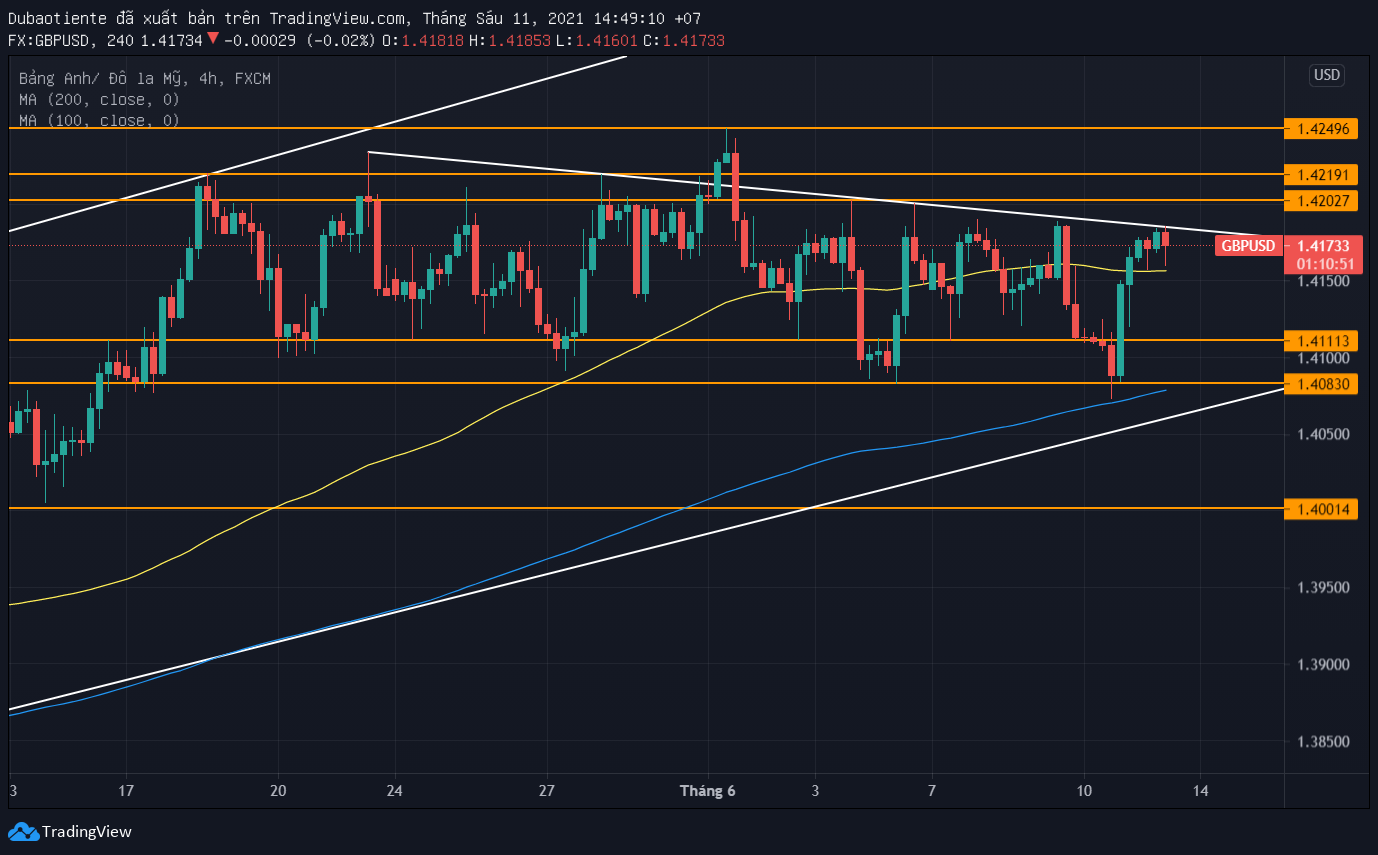Click the 1.40014 price level label

click(1322, 509)
